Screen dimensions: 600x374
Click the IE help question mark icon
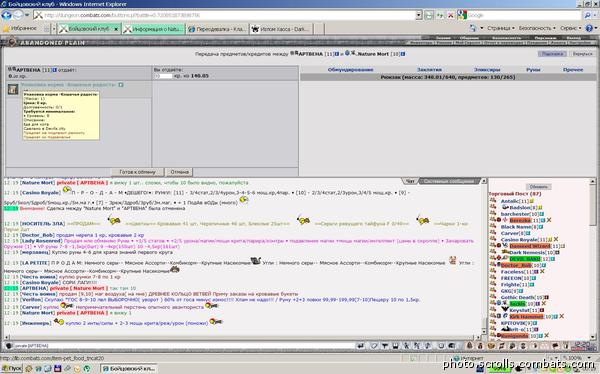tap(589, 28)
